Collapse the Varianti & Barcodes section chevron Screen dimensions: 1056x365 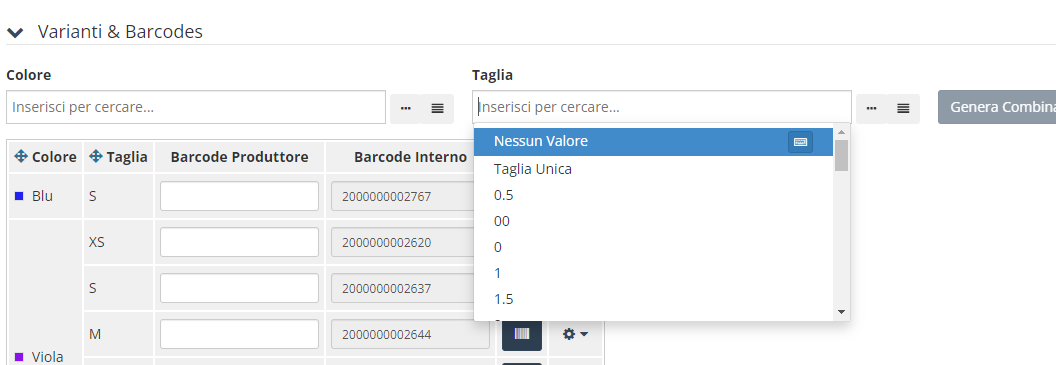tap(15, 32)
